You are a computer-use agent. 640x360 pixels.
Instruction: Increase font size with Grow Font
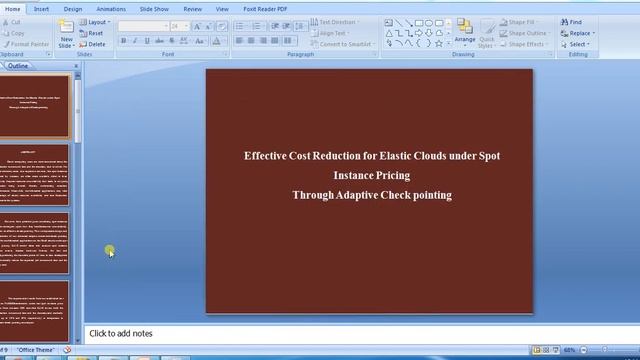(197, 27)
